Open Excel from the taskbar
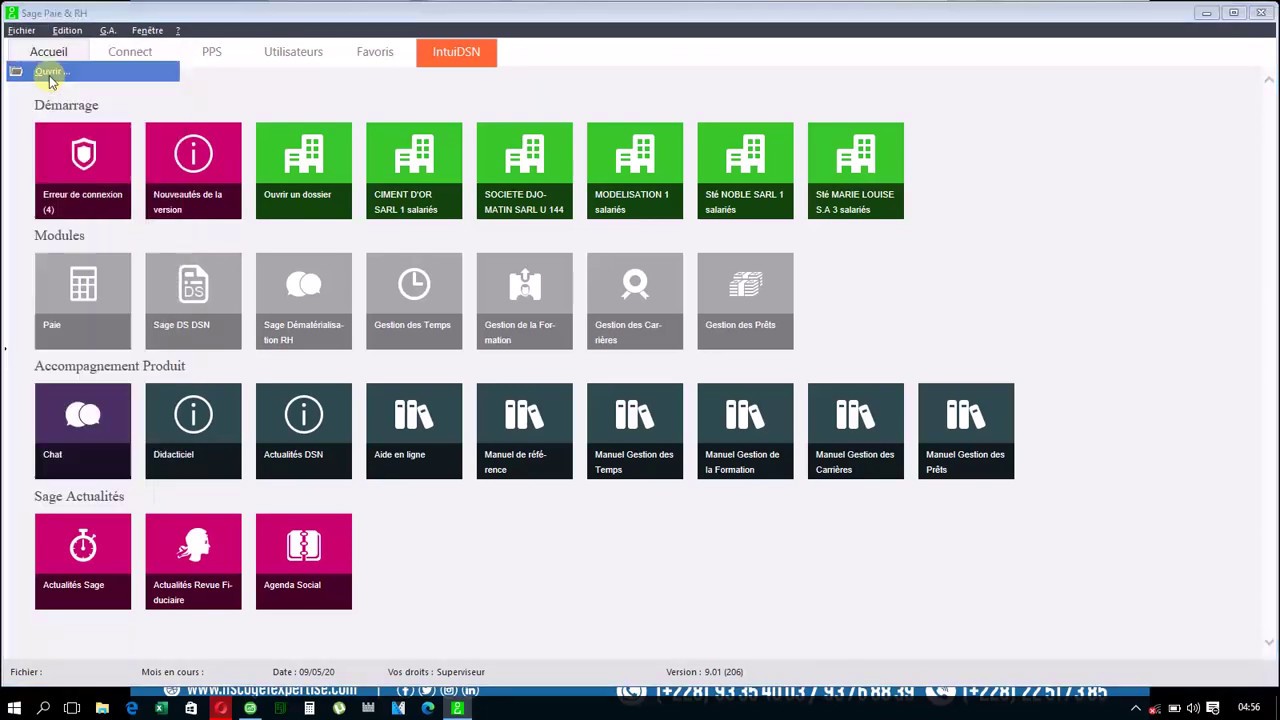 161,708
